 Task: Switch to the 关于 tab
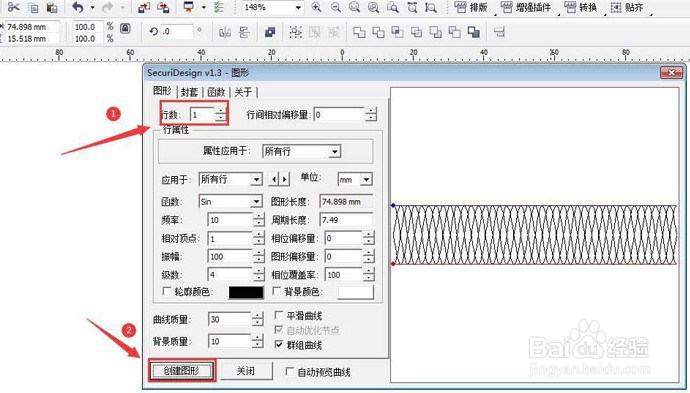[243, 92]
